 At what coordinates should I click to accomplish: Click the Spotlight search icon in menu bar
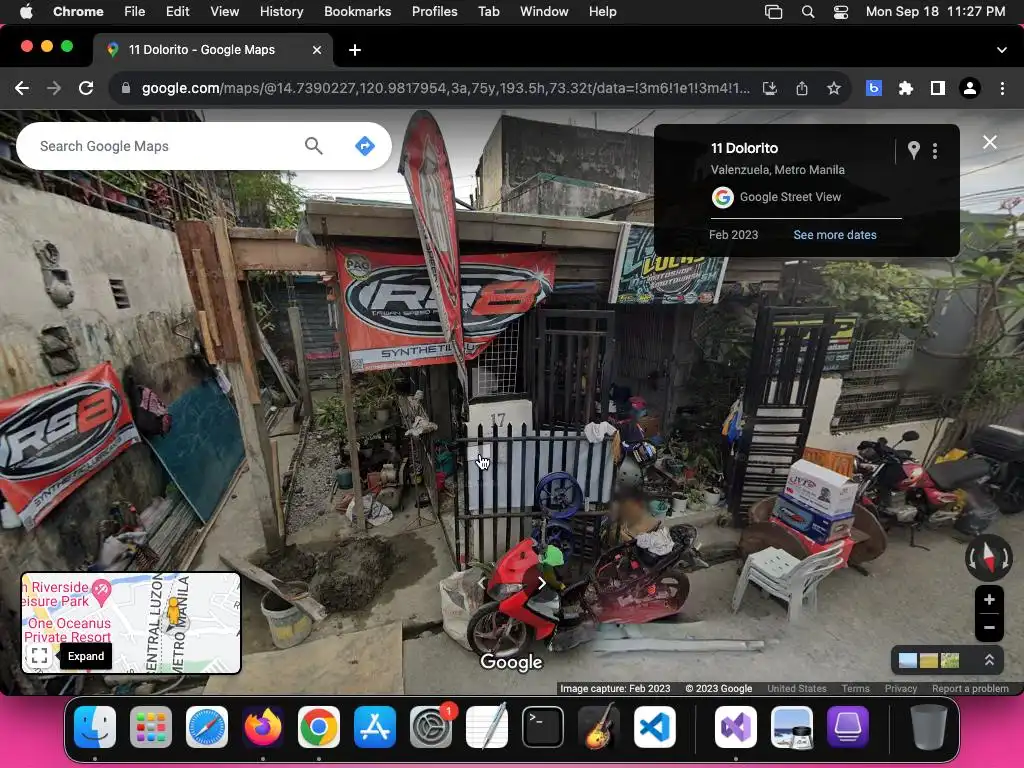coord(808,12)
